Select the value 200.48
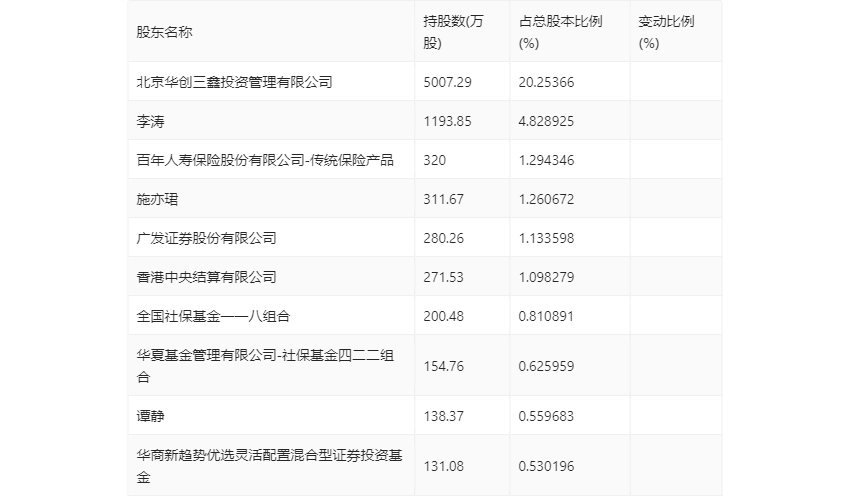 443,317
